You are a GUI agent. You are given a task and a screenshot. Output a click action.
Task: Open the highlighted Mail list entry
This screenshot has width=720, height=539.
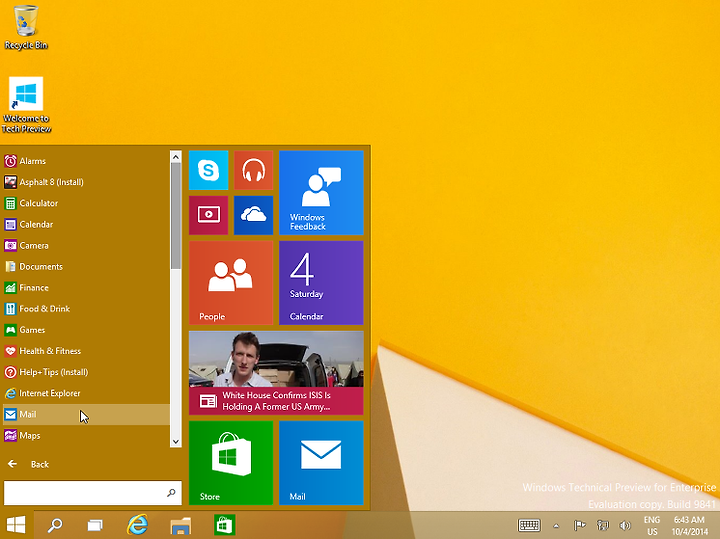click(86, 415)
